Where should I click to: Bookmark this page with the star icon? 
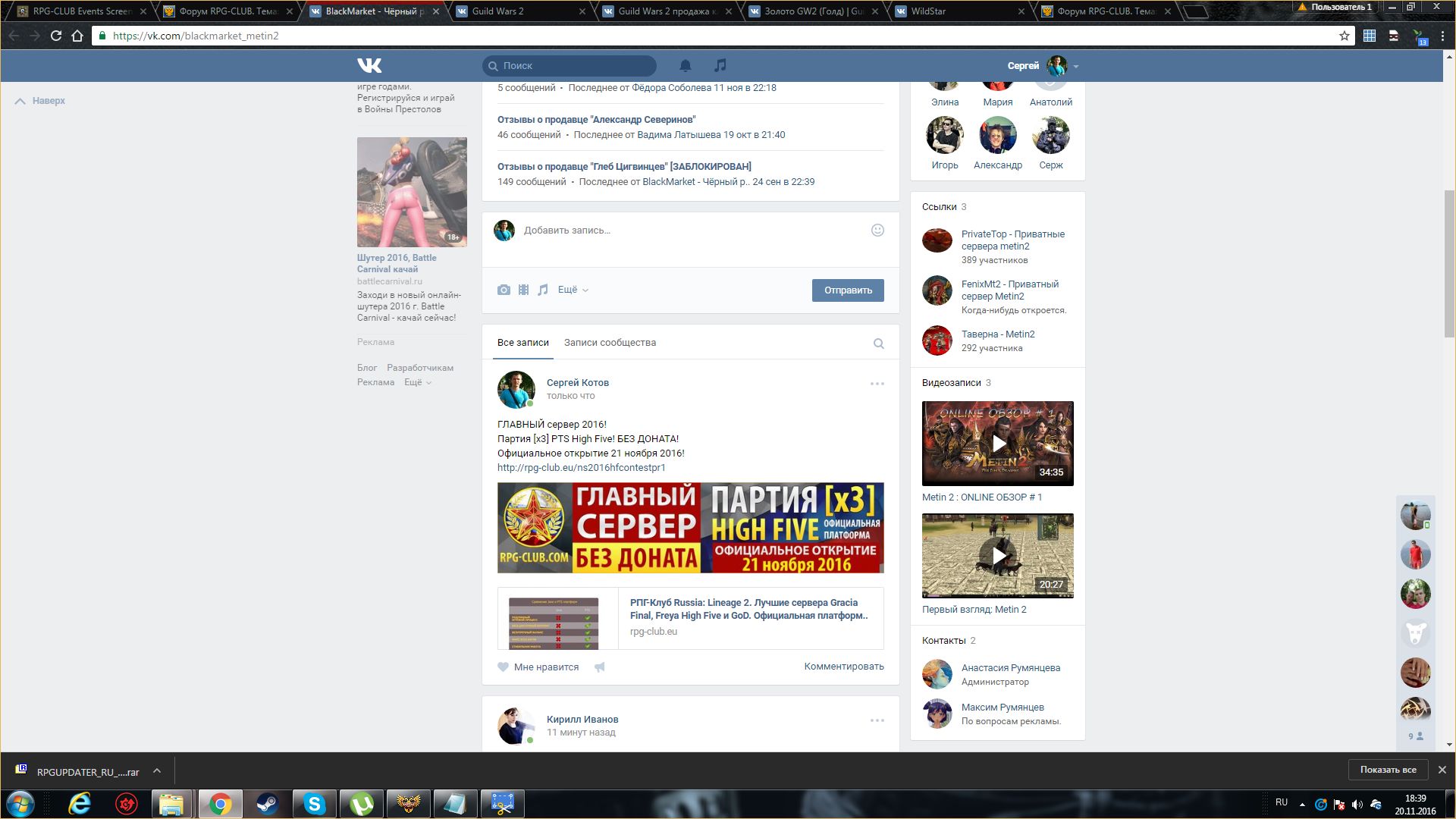[1345, 36]
